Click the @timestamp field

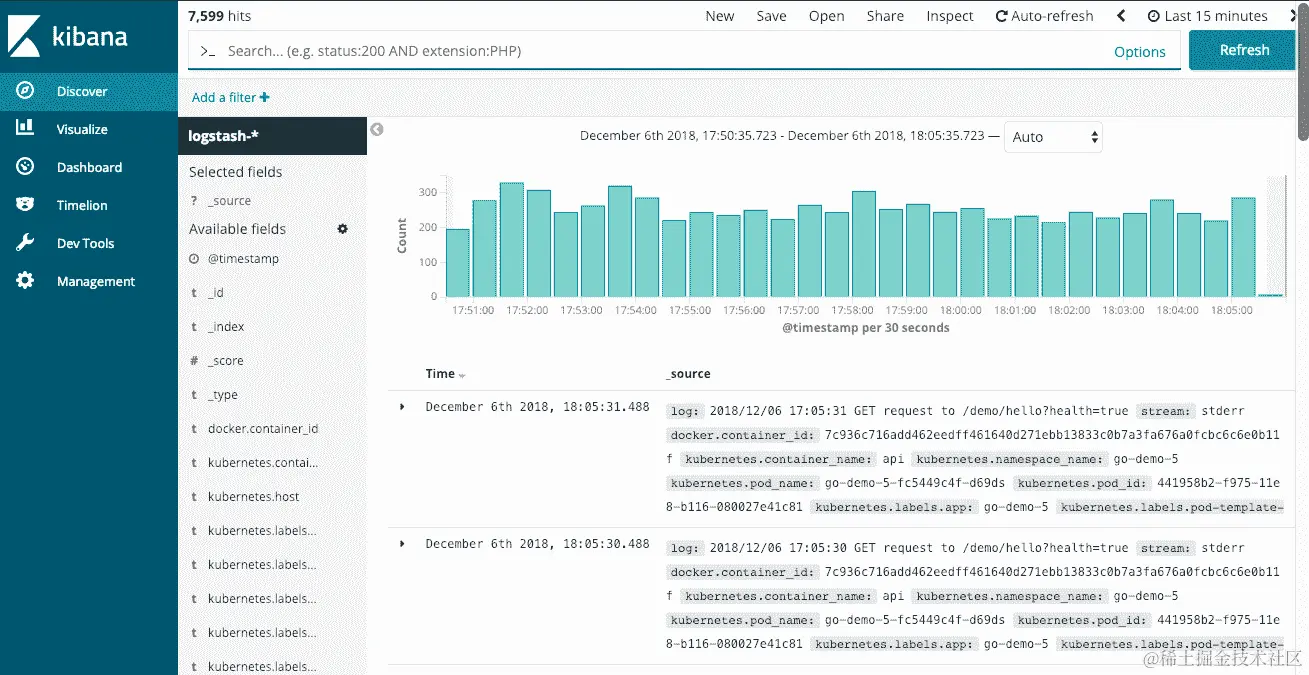pos(243,259)
